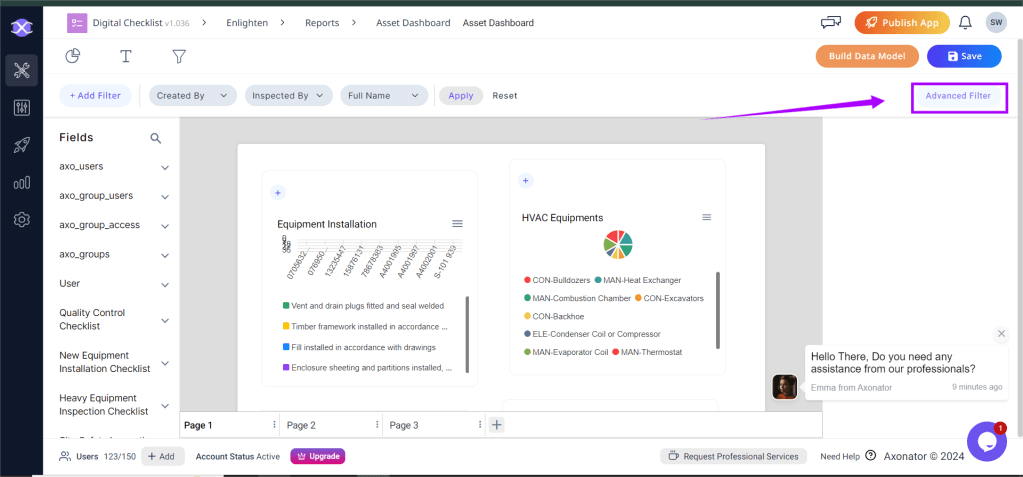Click the pie chart widget icon

pos(73,56)
